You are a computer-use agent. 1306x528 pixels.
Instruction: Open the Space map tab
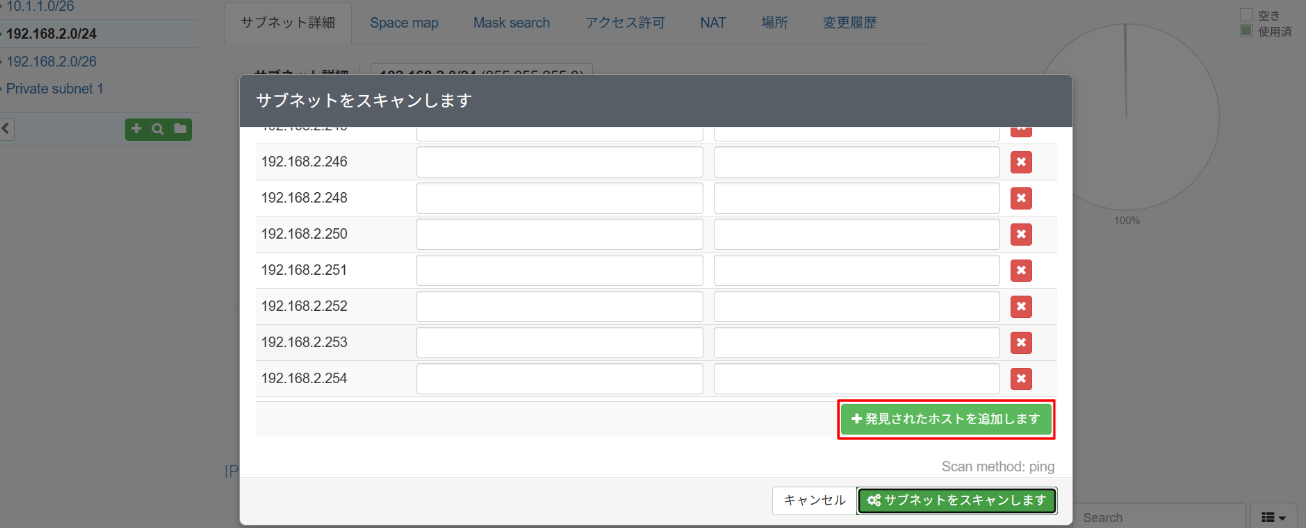(x=404, y=22)
